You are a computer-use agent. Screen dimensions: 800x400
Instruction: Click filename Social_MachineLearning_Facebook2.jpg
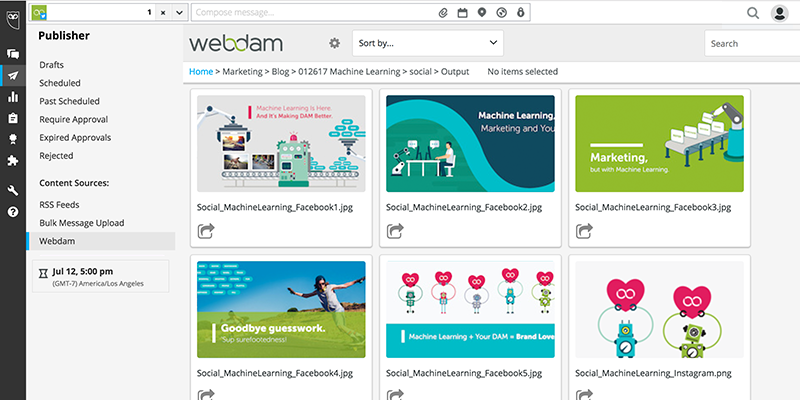click(x=464, y=208)
